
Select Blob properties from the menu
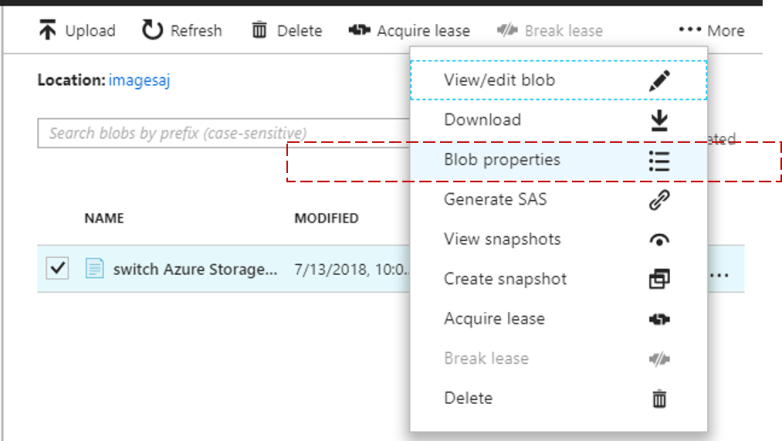click(x=502, y=160)
